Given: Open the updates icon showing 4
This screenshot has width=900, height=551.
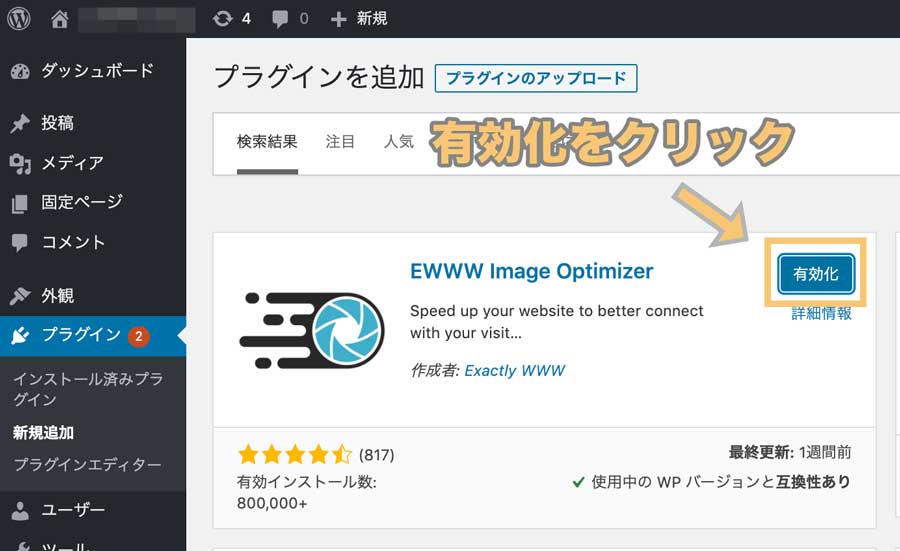Looking at the screenshot, I should click(231, 18).
